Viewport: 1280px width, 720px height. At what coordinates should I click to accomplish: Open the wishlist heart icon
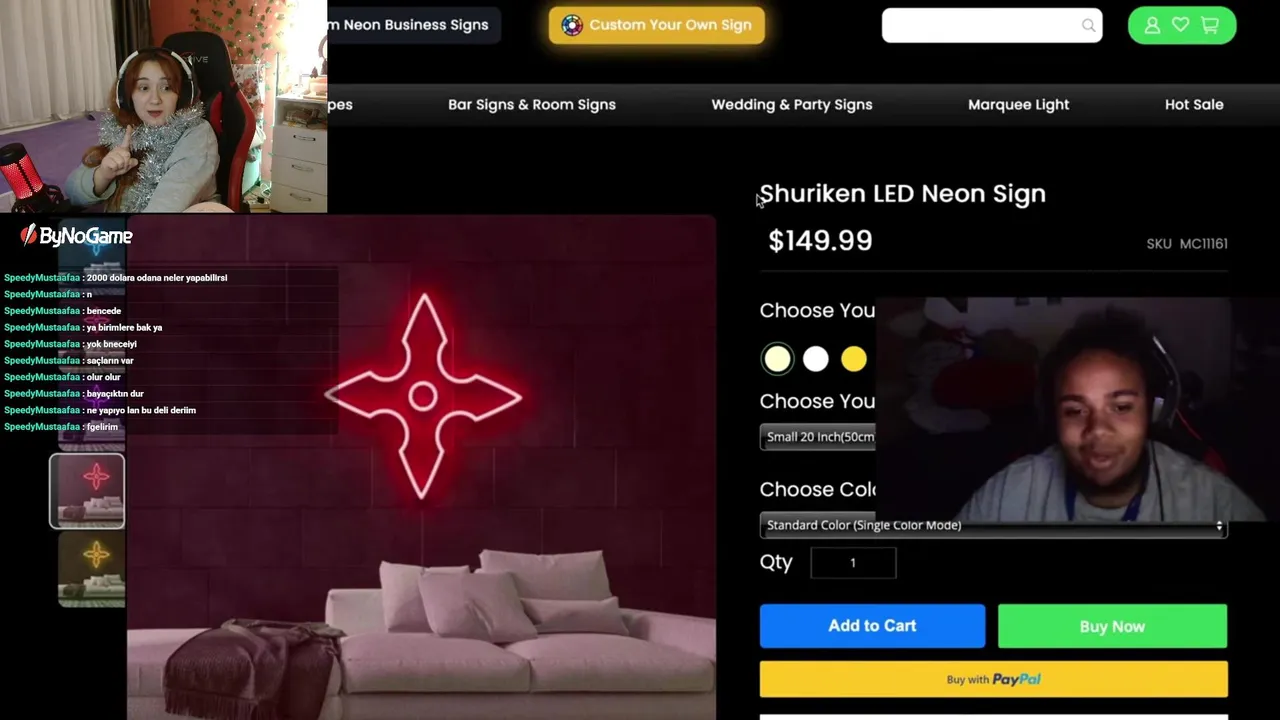(x=1181, y=25)
